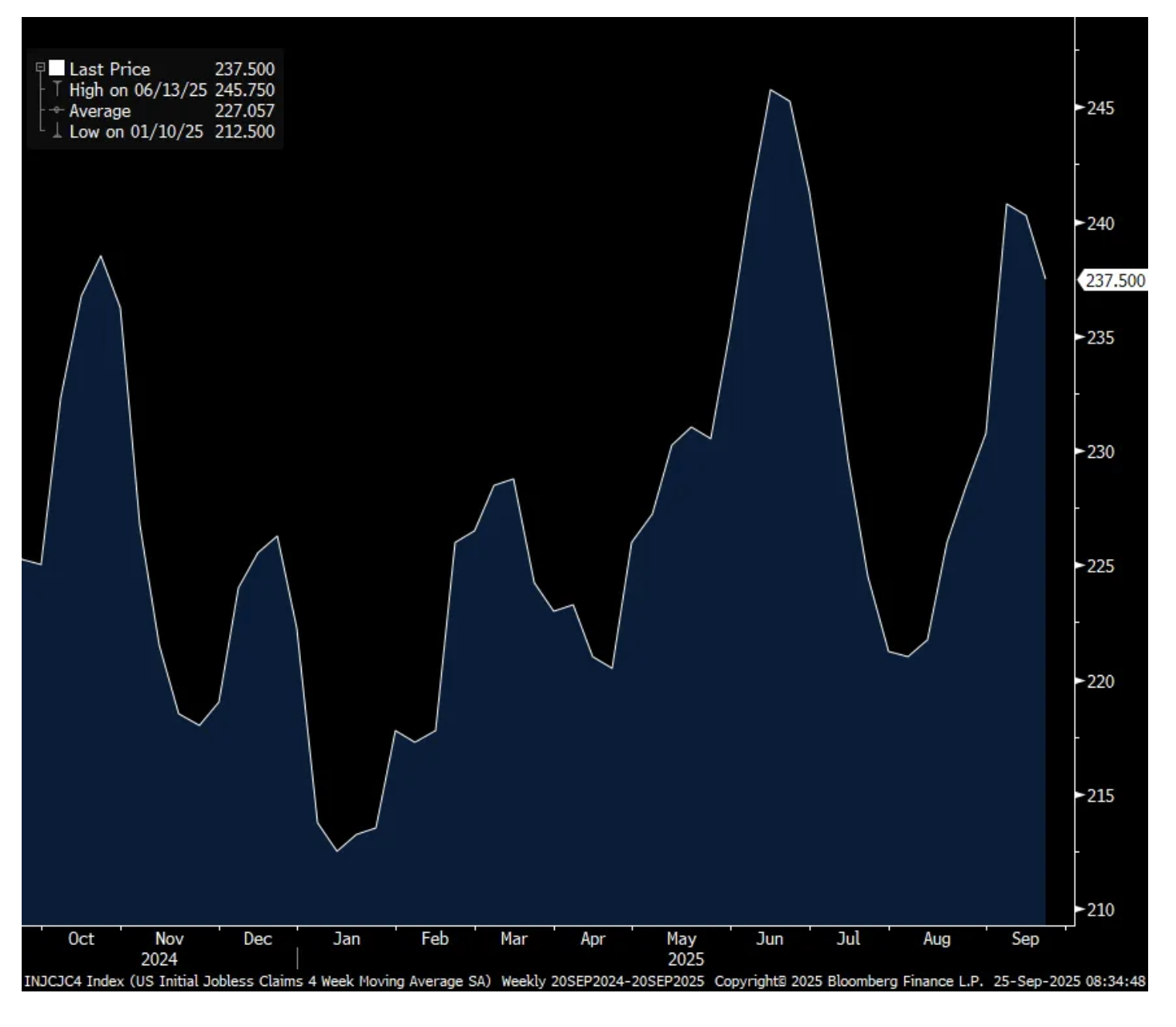
Task: Click the 210 tick on price axis
Action: coord(1100,910)
